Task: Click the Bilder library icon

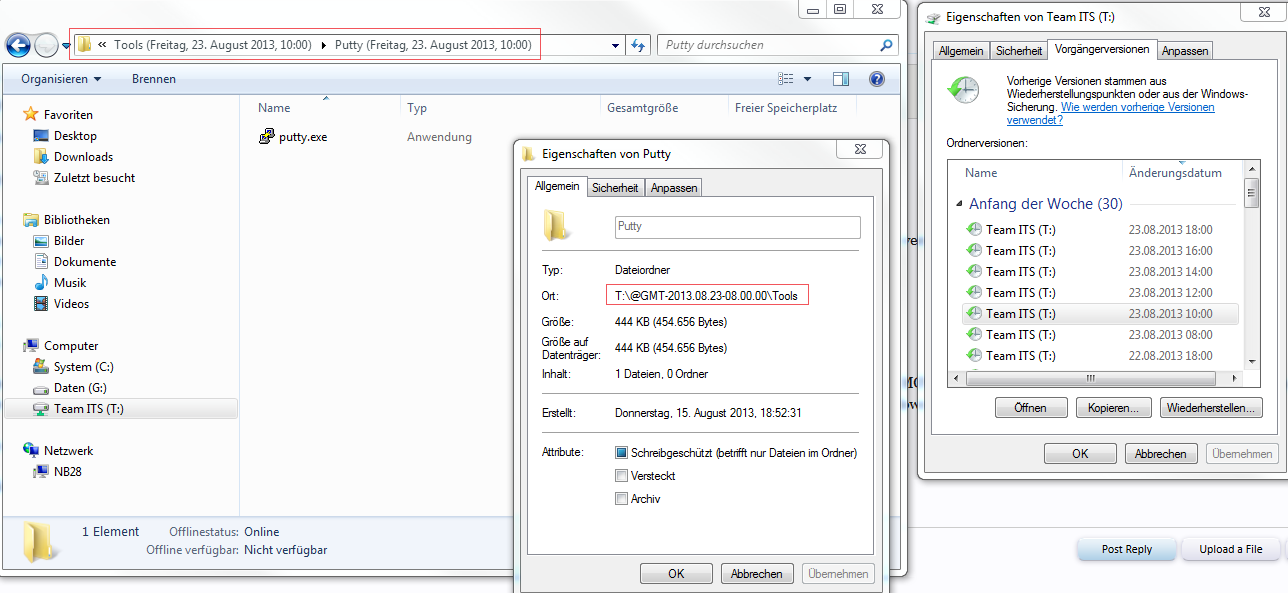Action: pyautogui.click(x=41, y=241)
